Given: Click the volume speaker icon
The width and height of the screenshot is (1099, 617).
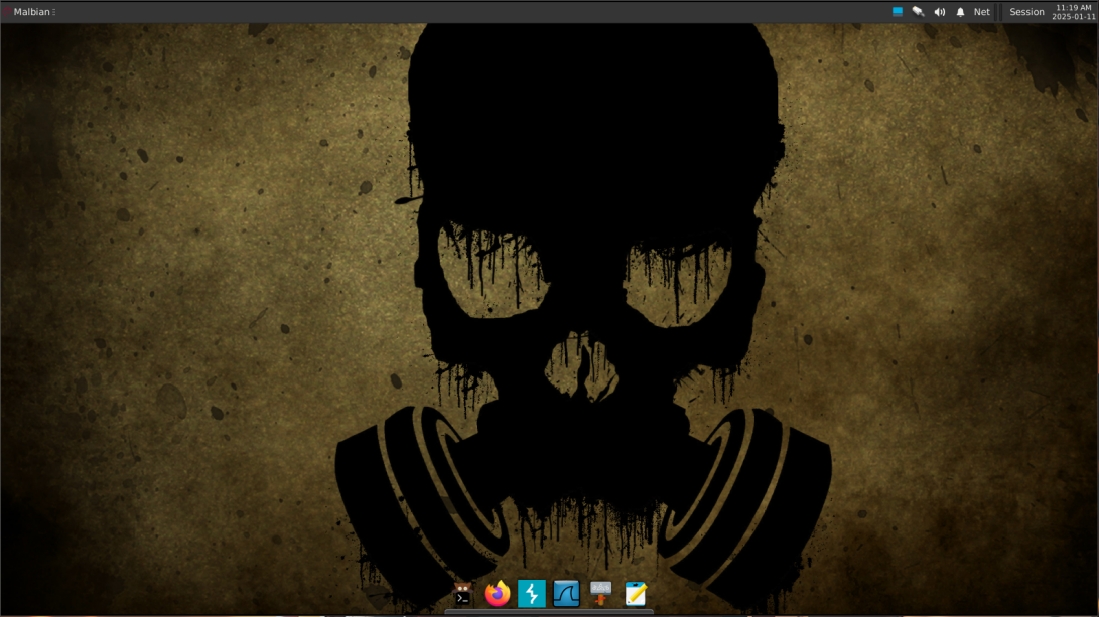Looking at the screenshot, I should [x=940, y=12].
